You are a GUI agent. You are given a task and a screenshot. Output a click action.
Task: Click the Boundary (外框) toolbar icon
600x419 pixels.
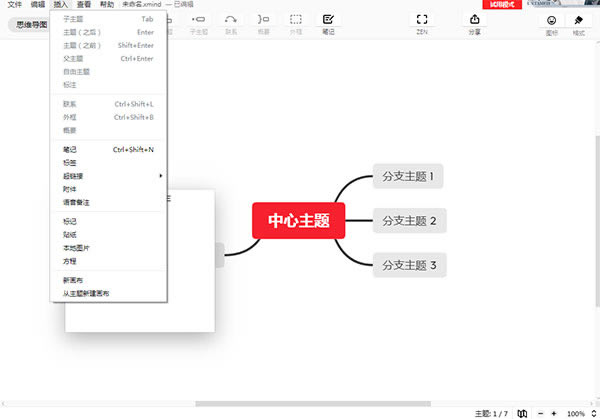pos(296,20)
